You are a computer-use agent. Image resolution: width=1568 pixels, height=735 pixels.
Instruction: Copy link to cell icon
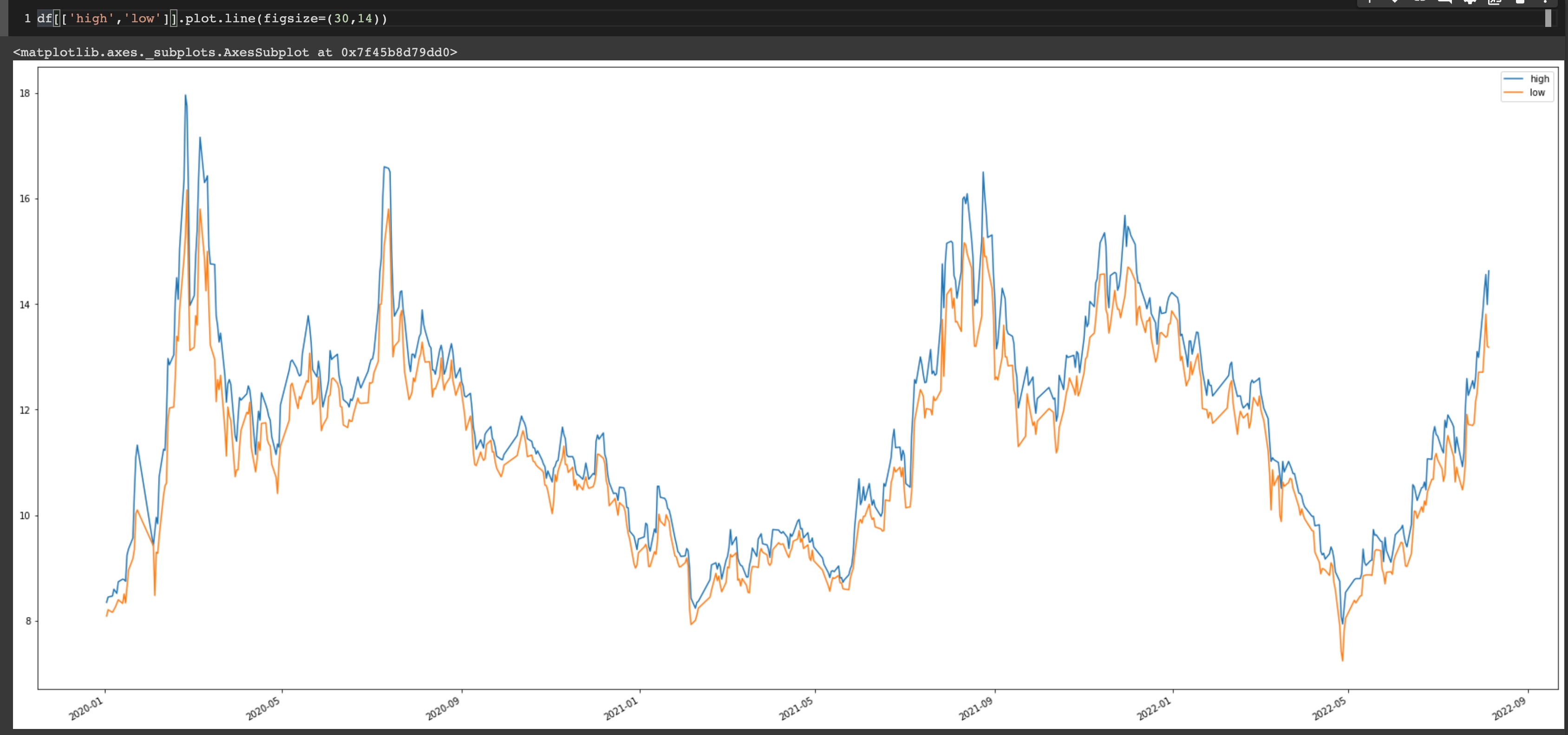(1419, 2)
